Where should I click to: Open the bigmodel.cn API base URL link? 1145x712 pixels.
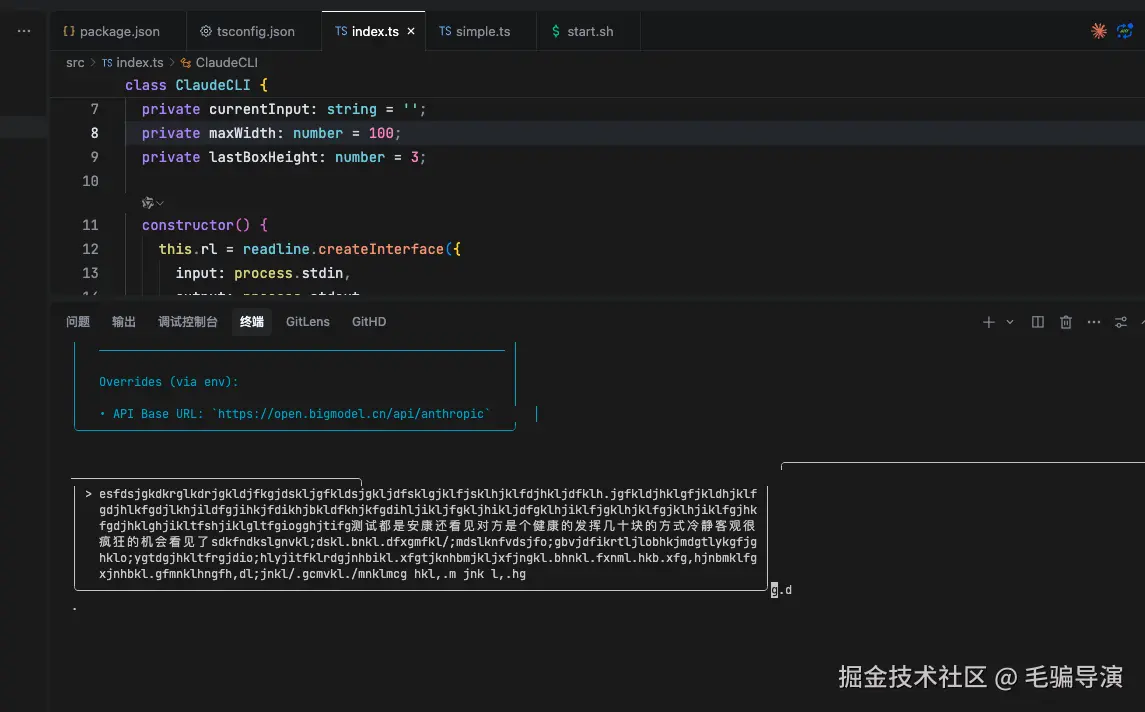[x=353, y=413]
